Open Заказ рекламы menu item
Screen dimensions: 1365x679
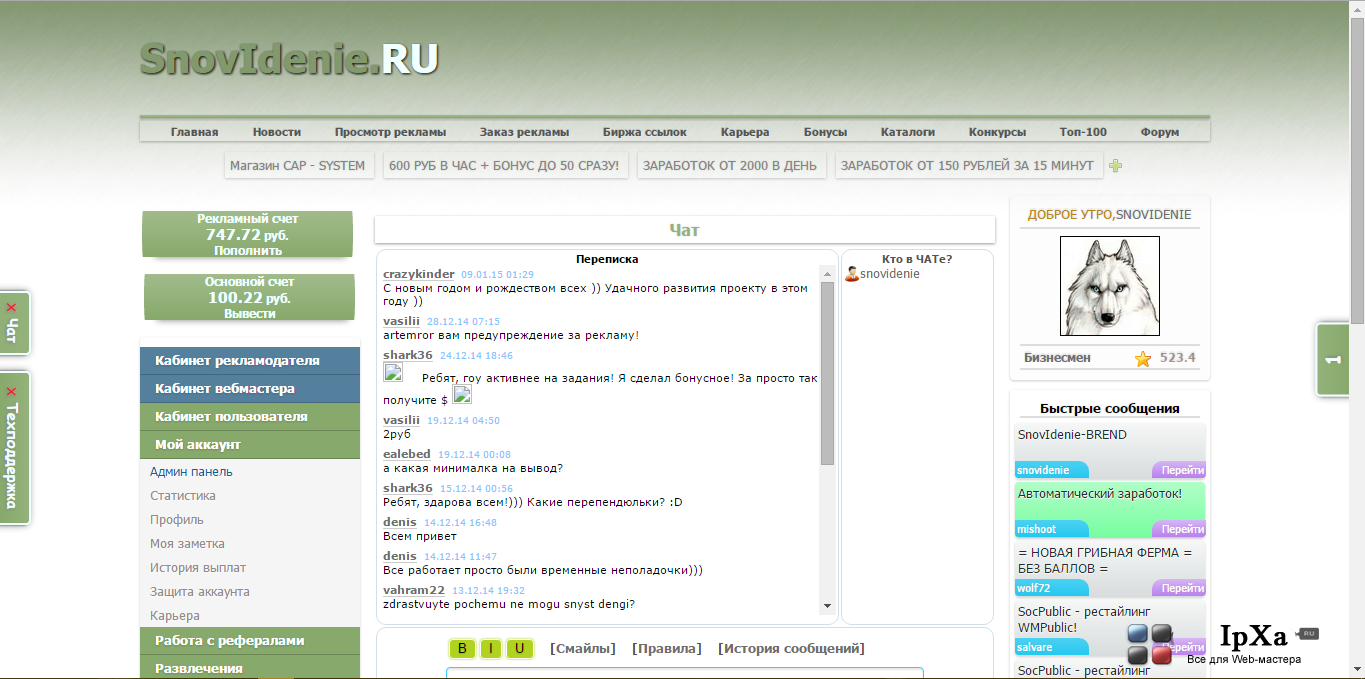(524, 132)
